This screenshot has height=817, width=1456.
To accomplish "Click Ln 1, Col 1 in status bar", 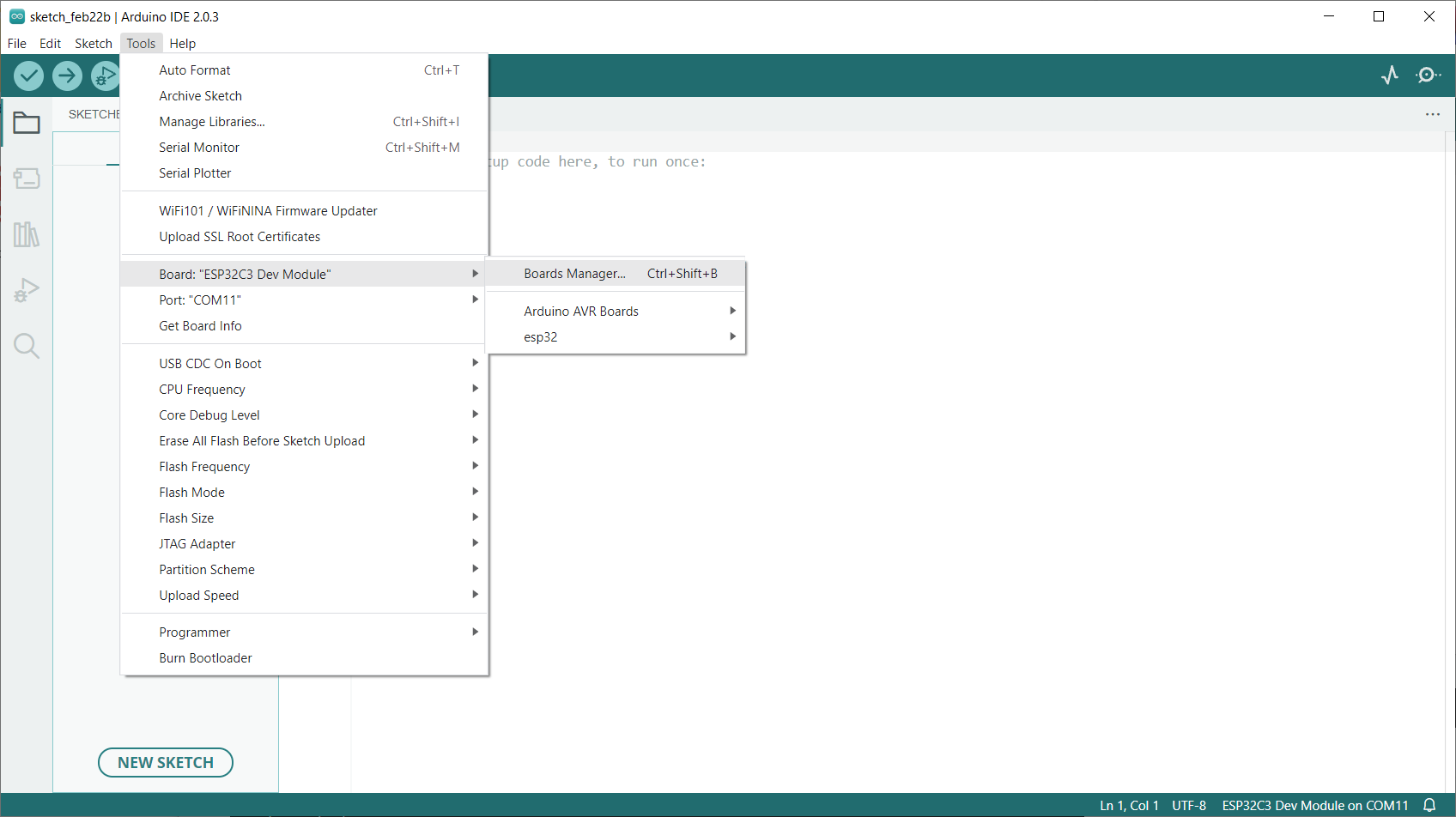I will click(x=1129, y=806).
